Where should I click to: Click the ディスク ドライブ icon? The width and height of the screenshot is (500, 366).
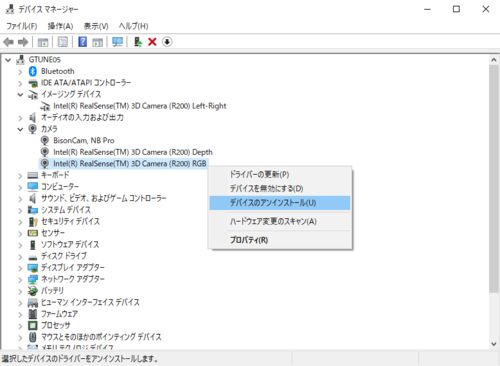[33, 257]
